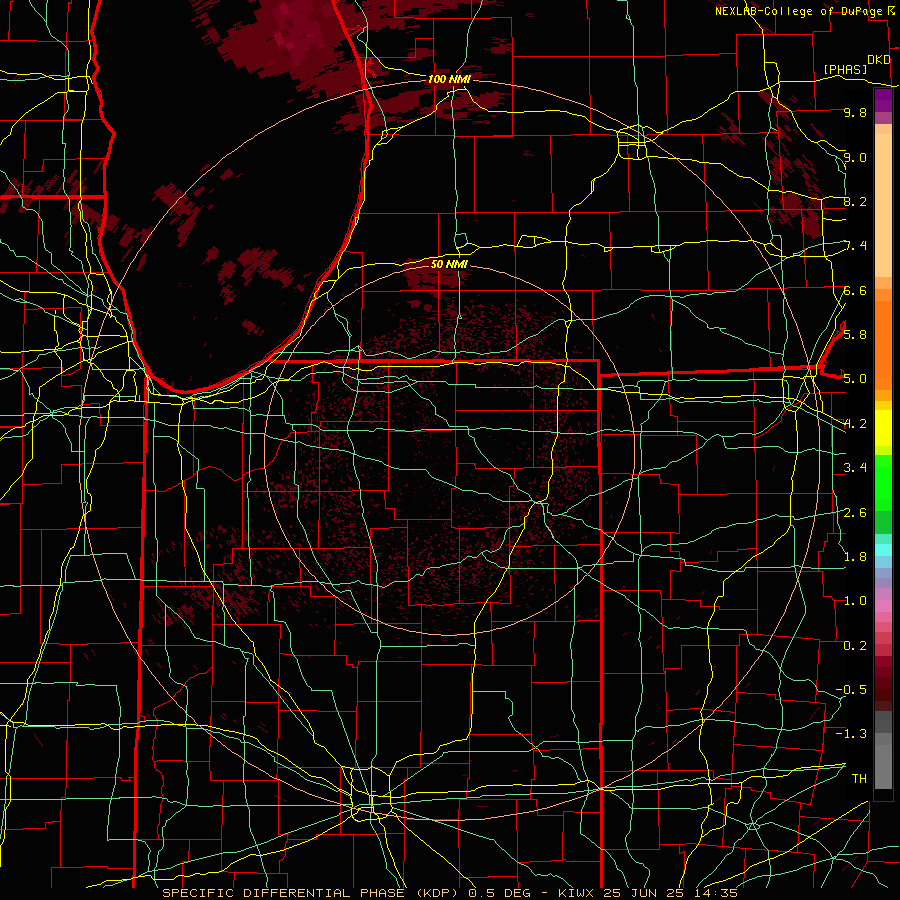Screen dimensions: 900x900
Task: Click the 3.4 value on color scale
Action: (855, 467)
